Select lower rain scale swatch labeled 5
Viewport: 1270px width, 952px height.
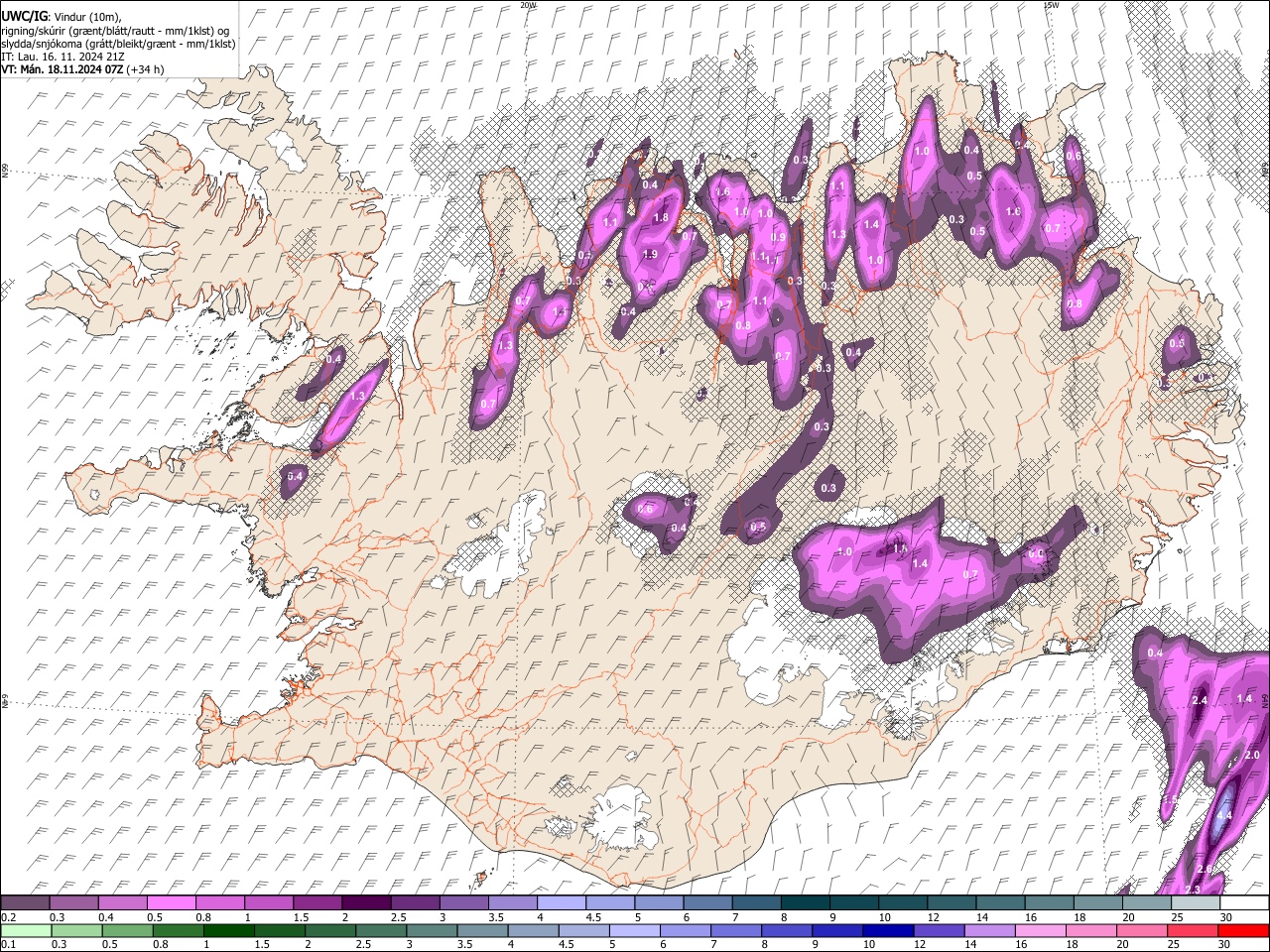pos(635,931)
